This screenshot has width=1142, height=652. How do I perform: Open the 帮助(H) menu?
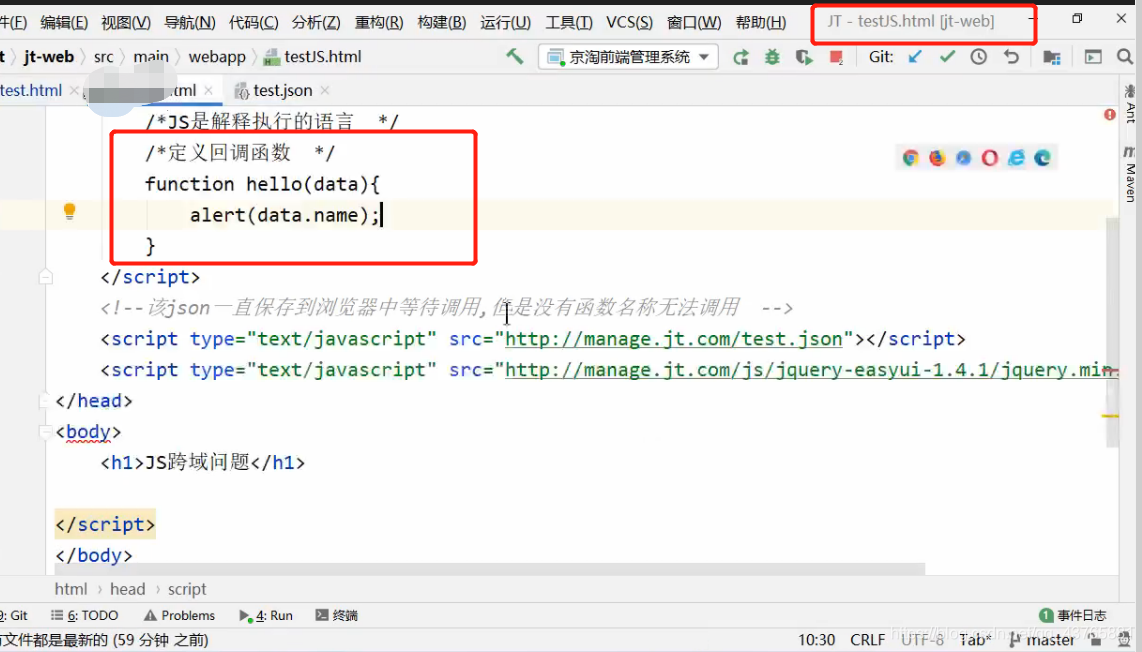click(760, 23)
